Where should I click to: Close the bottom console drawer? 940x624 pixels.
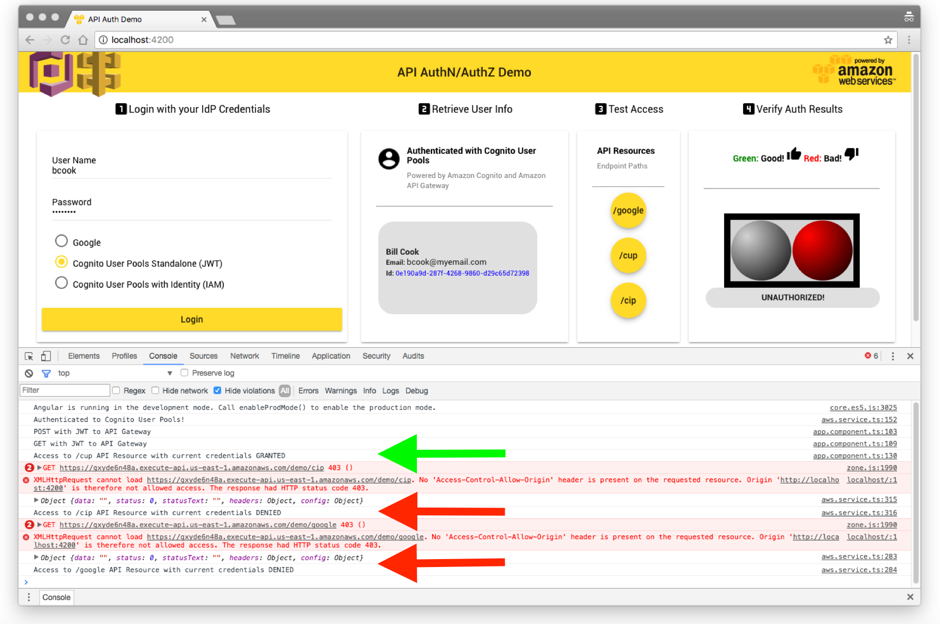pos(910,597)
